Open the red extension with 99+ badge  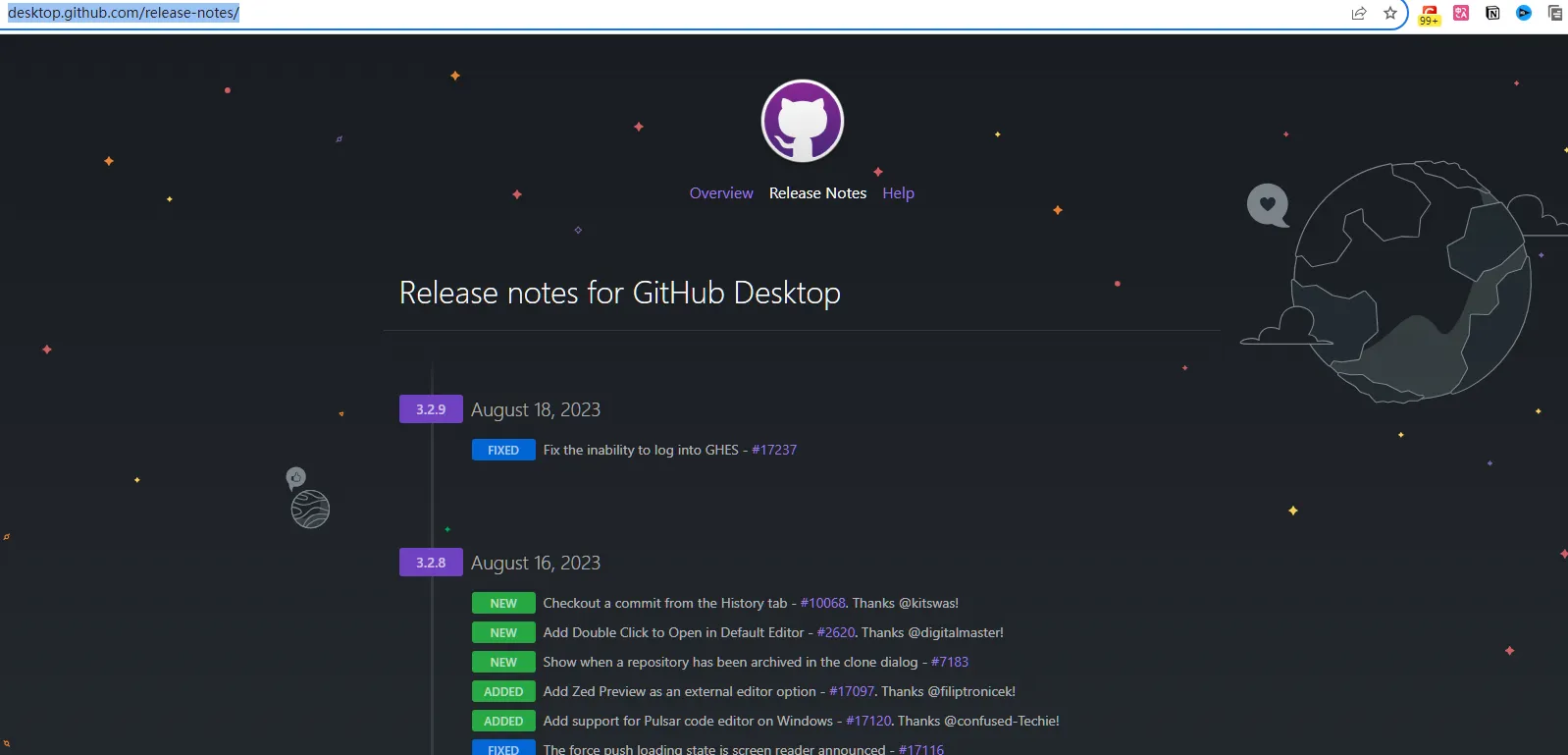[x=1430, y=14]
